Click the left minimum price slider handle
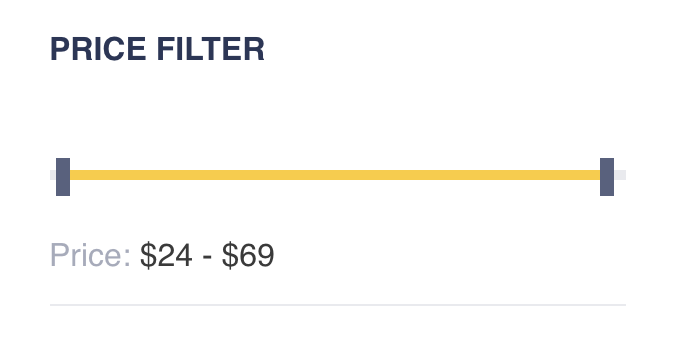The height and width of the screenshot is (364, 678). click(x=63, y=177)
